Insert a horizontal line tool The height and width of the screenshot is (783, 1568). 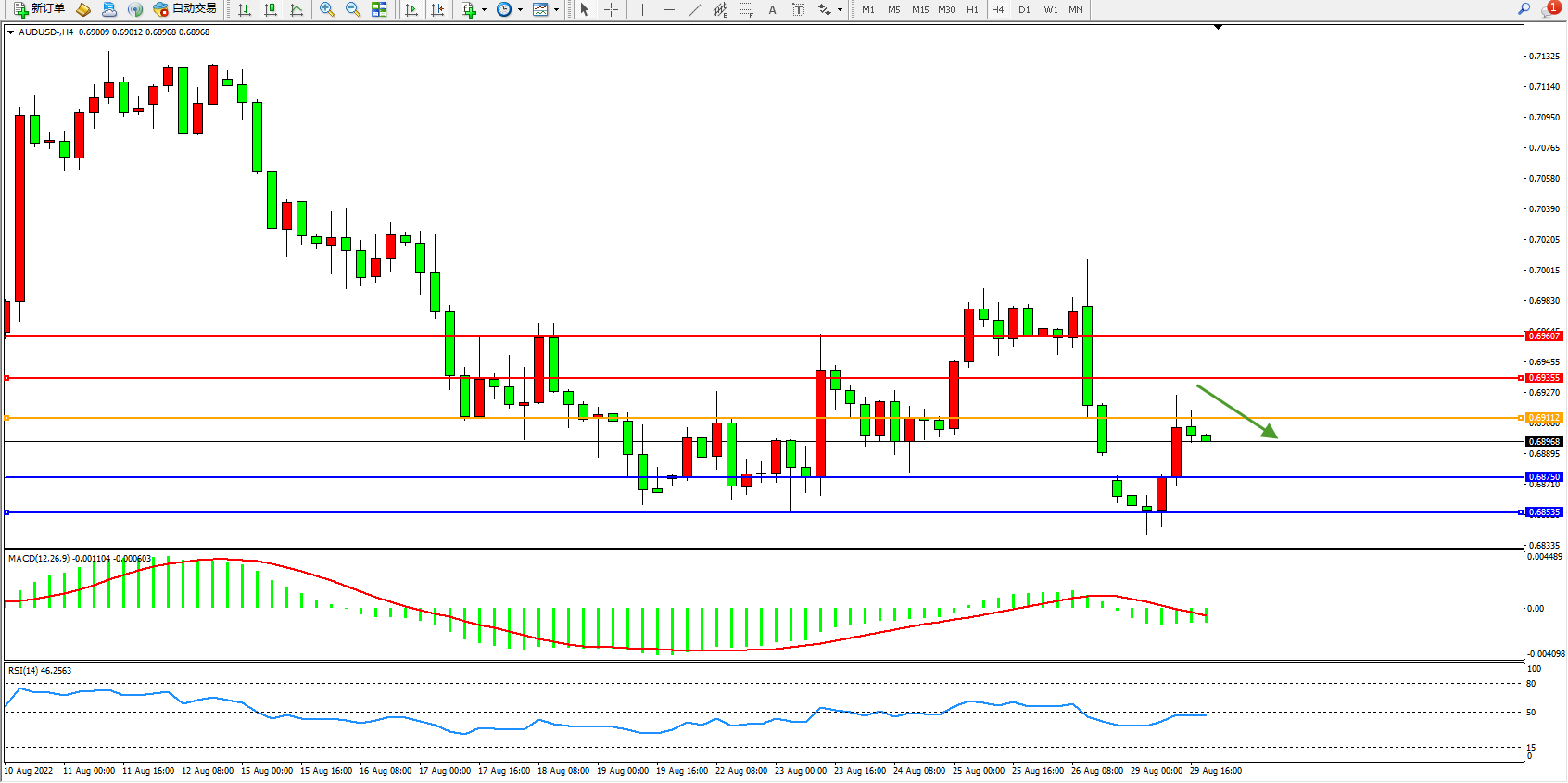click(668, 9)
